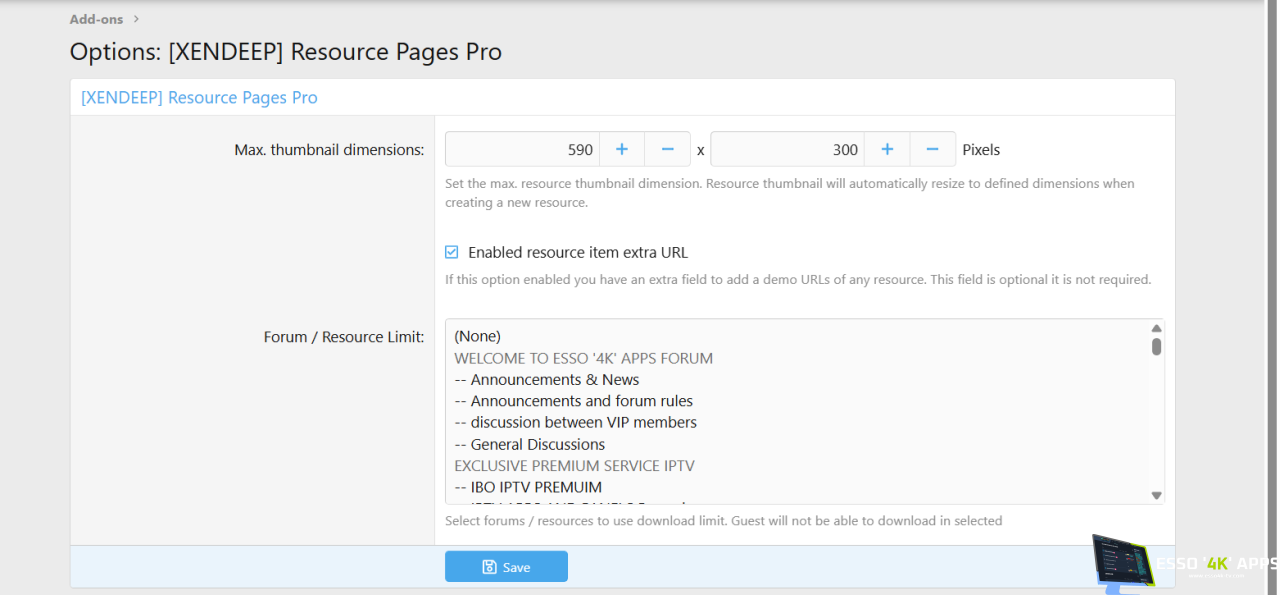Open the [XENDEEP] Resource Pages Pro header link
1280x595 pixels.
[x=199, y=98]
